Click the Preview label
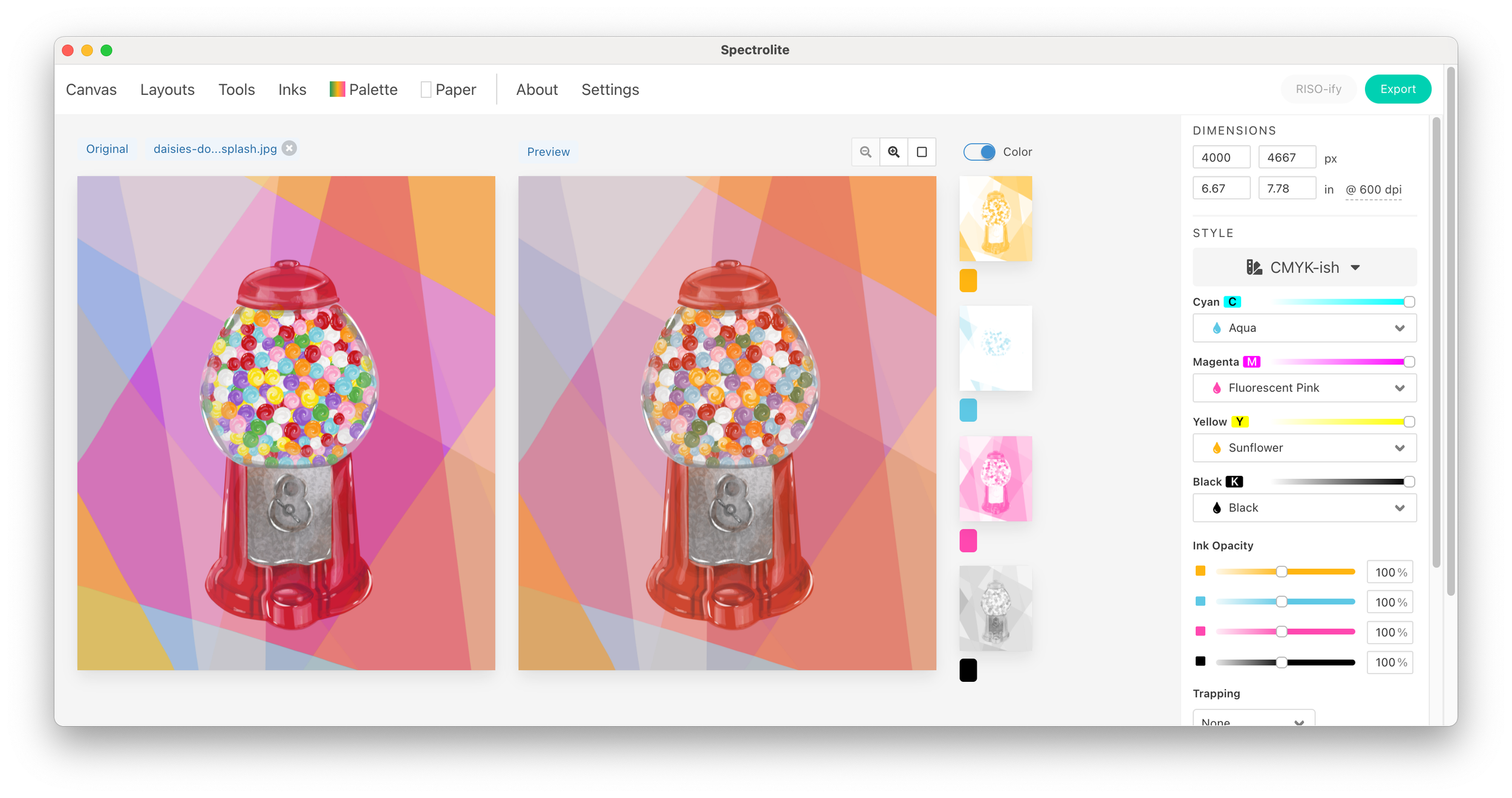The height and width of the screenshot is (798, 1512). 549,152
